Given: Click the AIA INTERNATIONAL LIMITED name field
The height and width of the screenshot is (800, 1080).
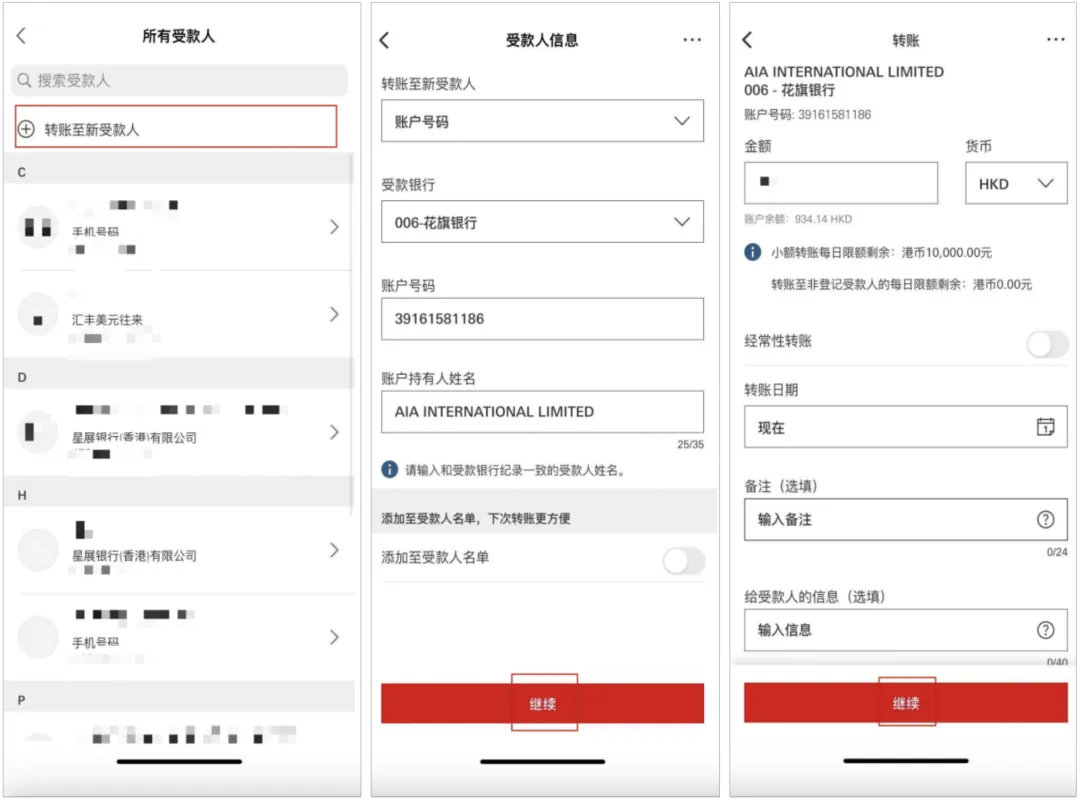Looking at the screenshot, I should coord(543,412).
